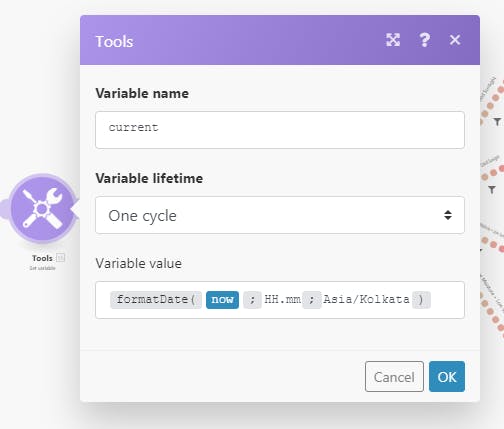The height and width of the screenshot is (429, 504).
Task: Click the first semicolon separator token
Action: (252, 300)
